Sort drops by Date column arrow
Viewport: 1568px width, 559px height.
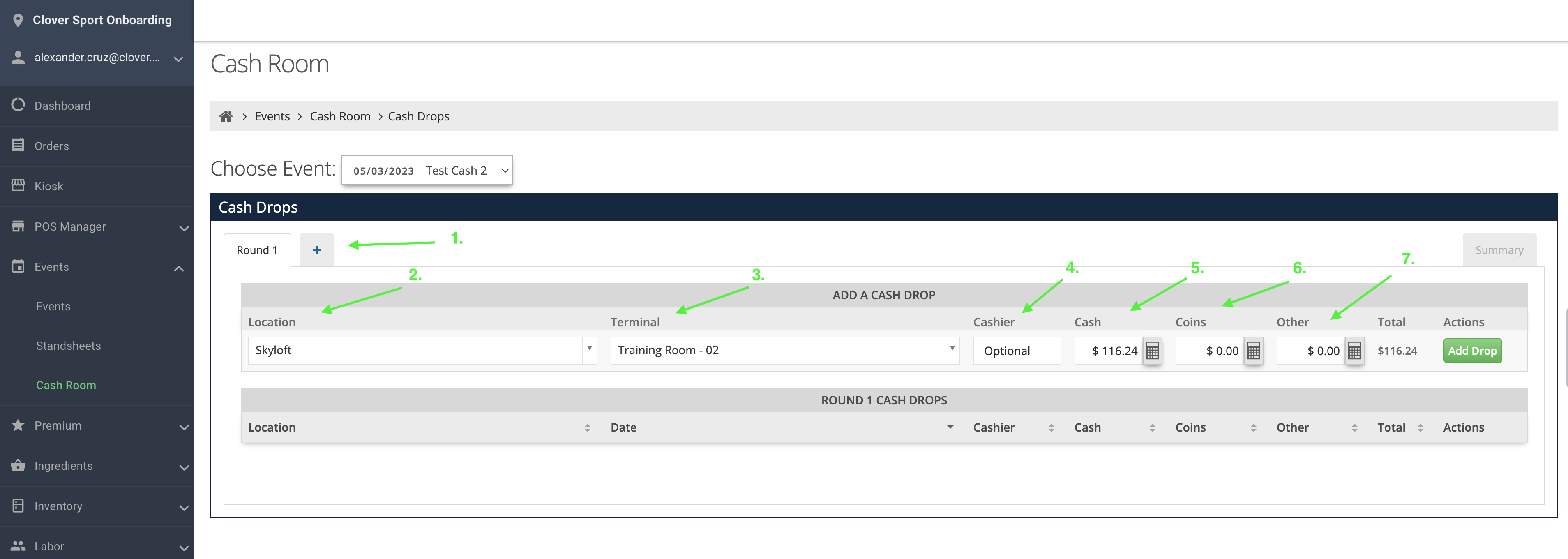pyautogui.click(x=950, y=427)
